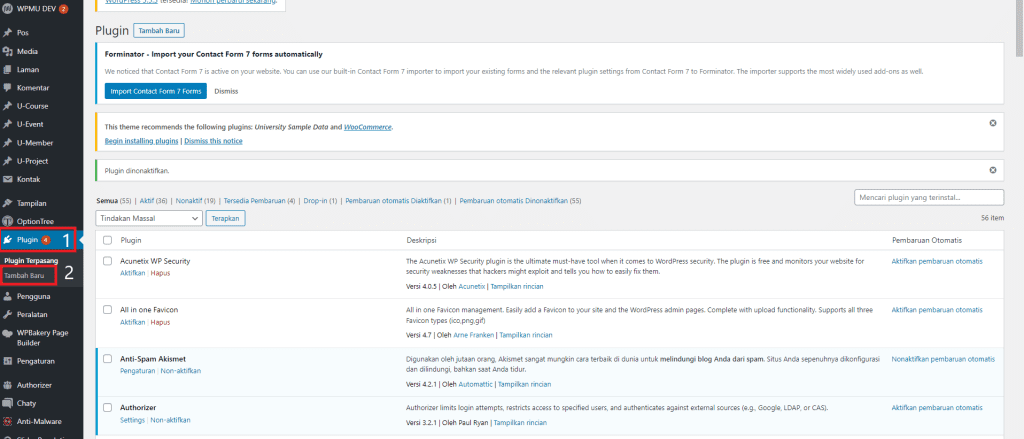Open Plugin Terpasang submenu item
1024x439 pixels.
[x=31, y=261]
